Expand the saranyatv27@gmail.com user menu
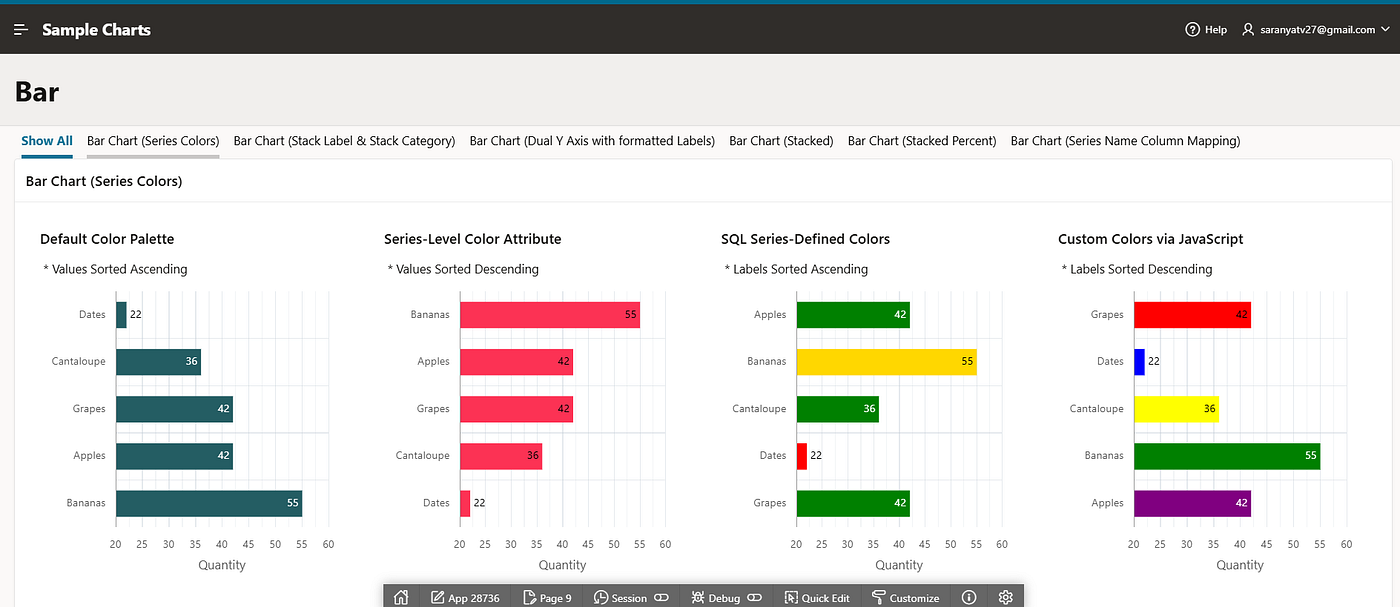This screenshot has width=1400, height=607. click(x=1316, y=30)
